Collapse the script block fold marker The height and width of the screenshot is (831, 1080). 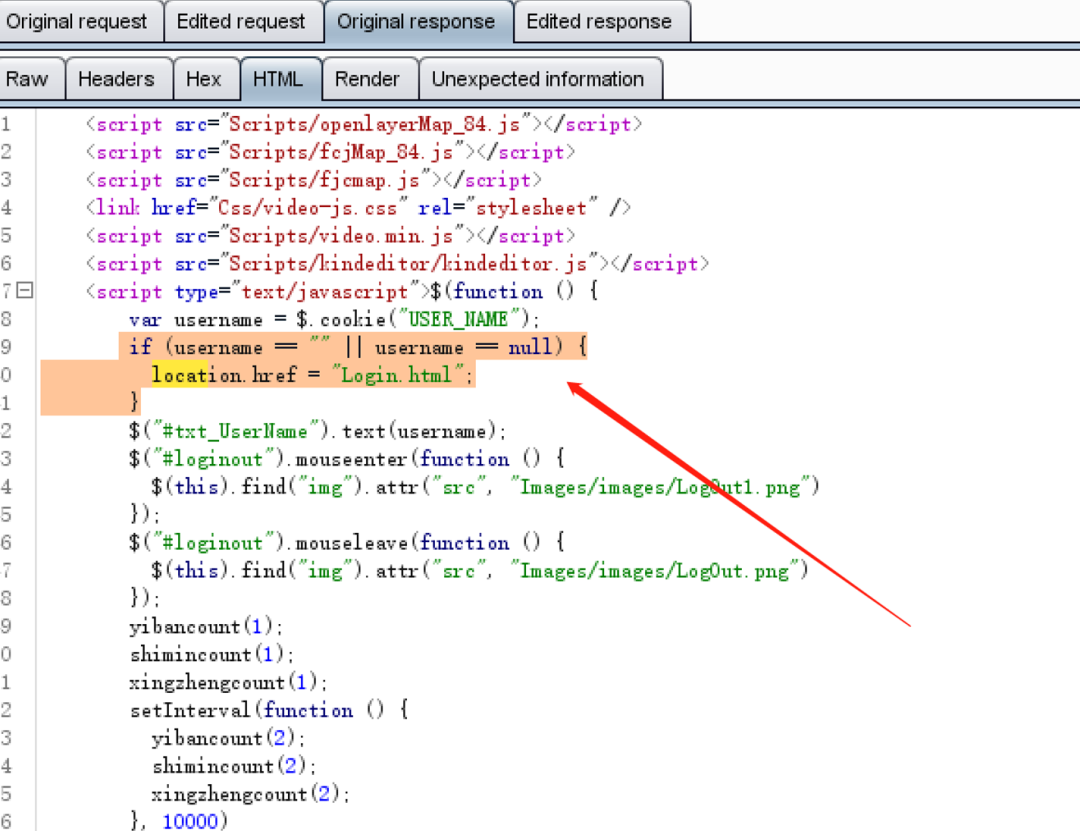click(x=25, y=290)
